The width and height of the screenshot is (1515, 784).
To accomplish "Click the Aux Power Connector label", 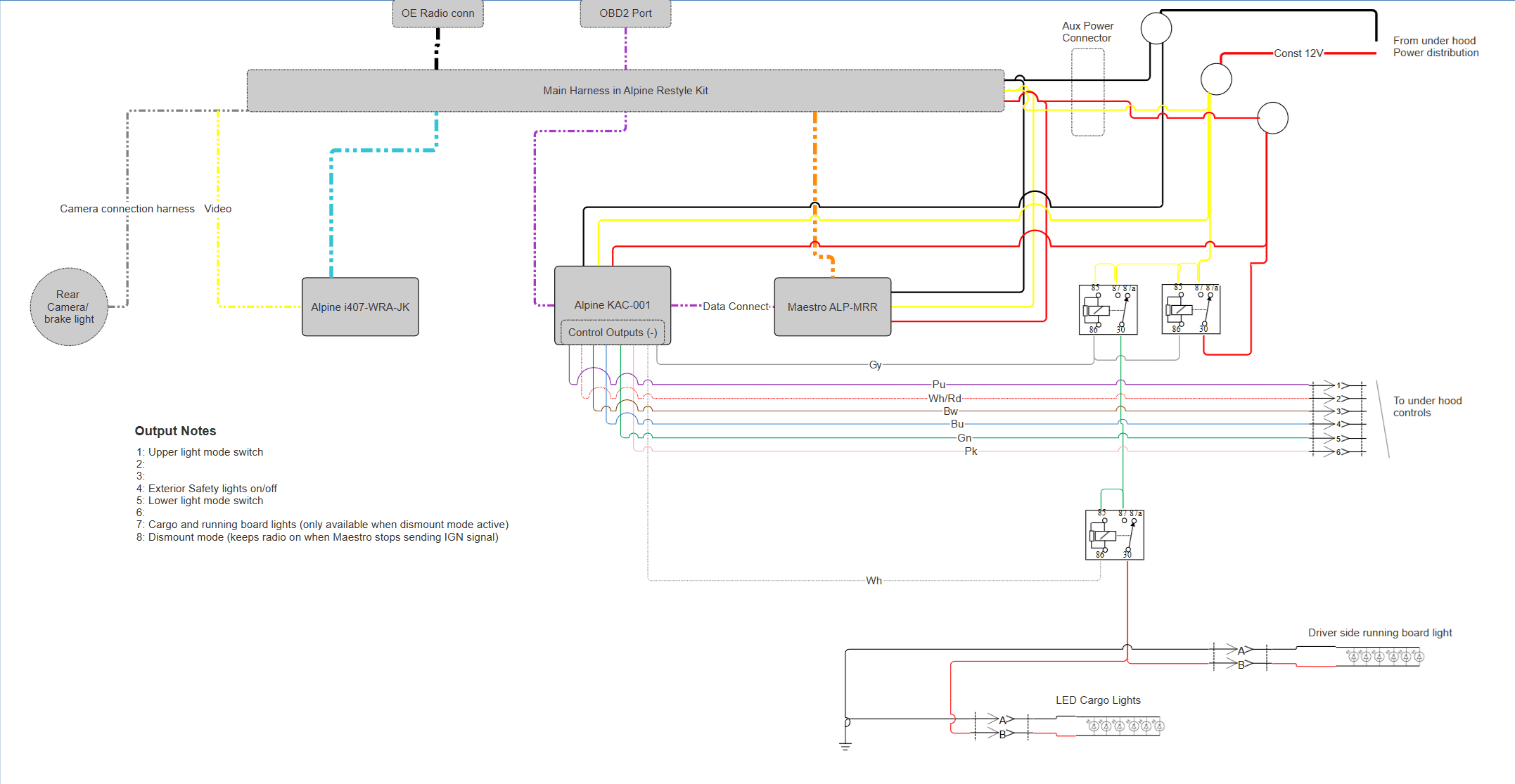I will pyautogui.click(x=1087, y=32).
